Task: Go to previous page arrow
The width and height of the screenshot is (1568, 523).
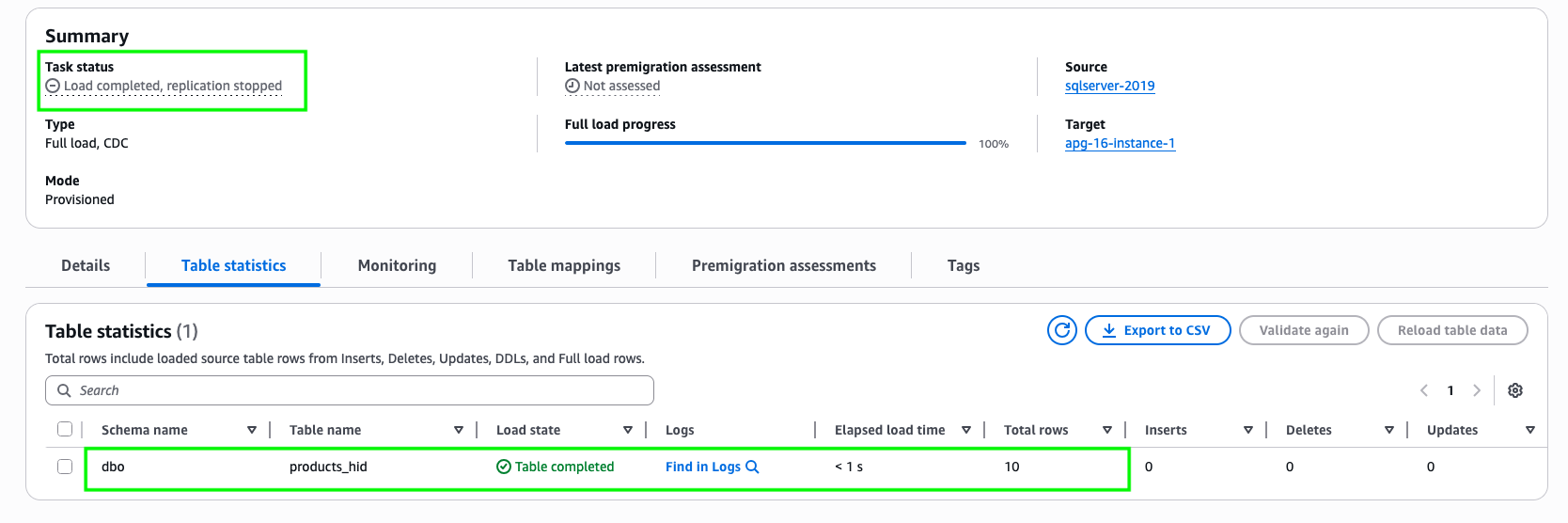Action: (1424, 390)
